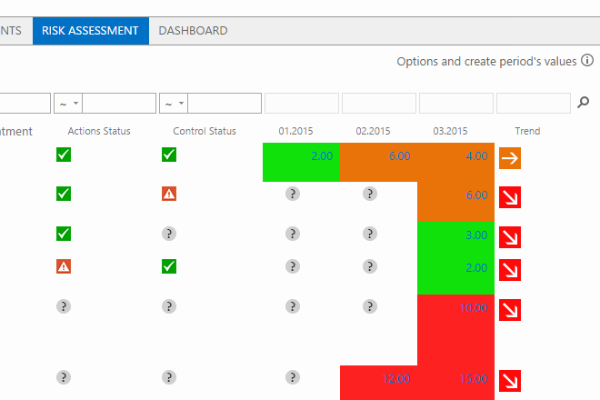Viewport: 600px width, 400px height.
Task: Click 02.2015 question mark in 03.2015 2.00 row
Action: [370, 266]
